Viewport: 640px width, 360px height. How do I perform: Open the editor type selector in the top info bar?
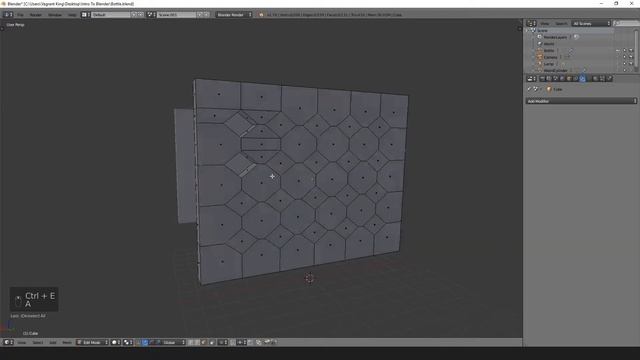[x=8, y=15]
